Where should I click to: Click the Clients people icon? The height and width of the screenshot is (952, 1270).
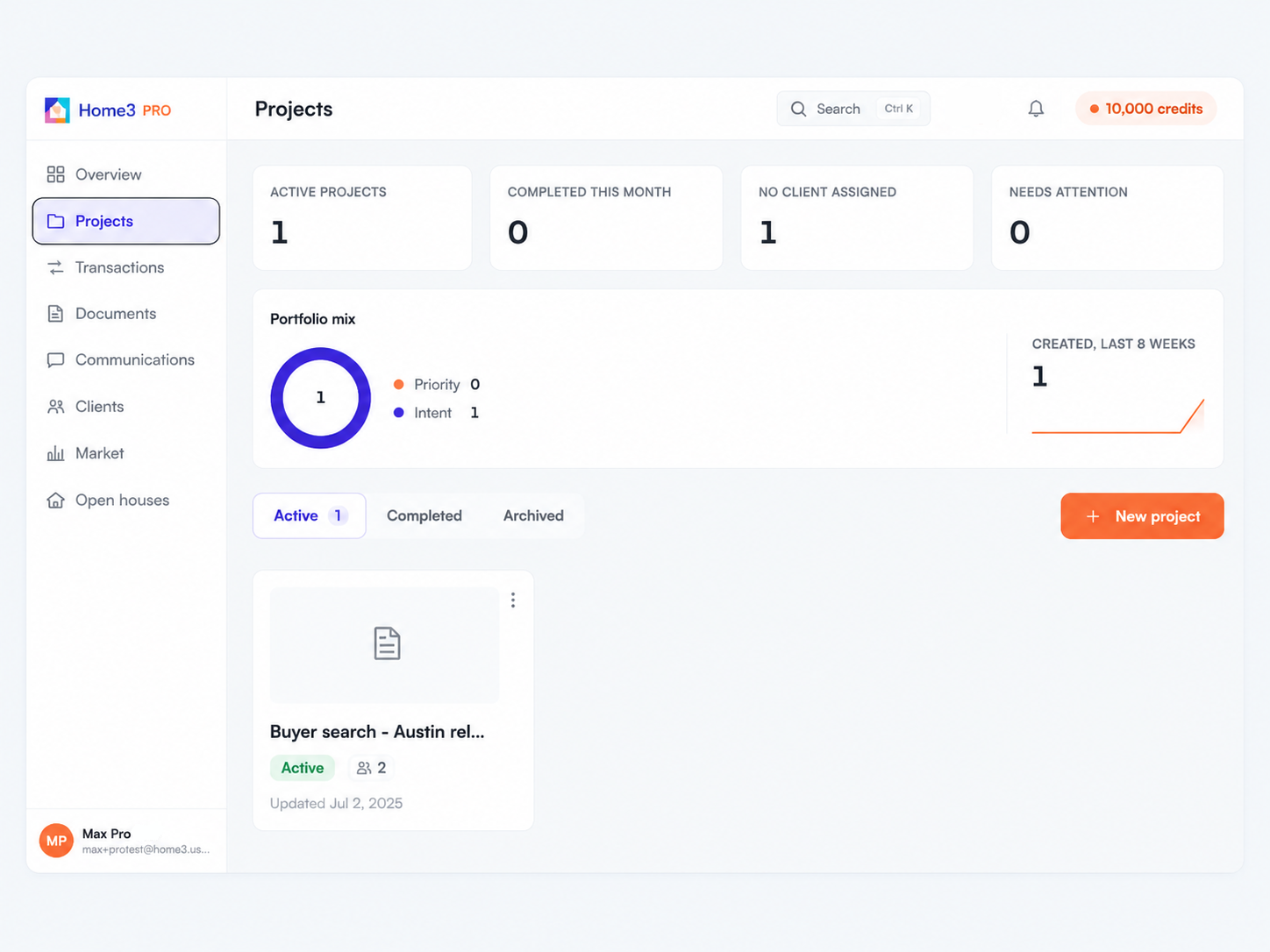tap(55, 407)
